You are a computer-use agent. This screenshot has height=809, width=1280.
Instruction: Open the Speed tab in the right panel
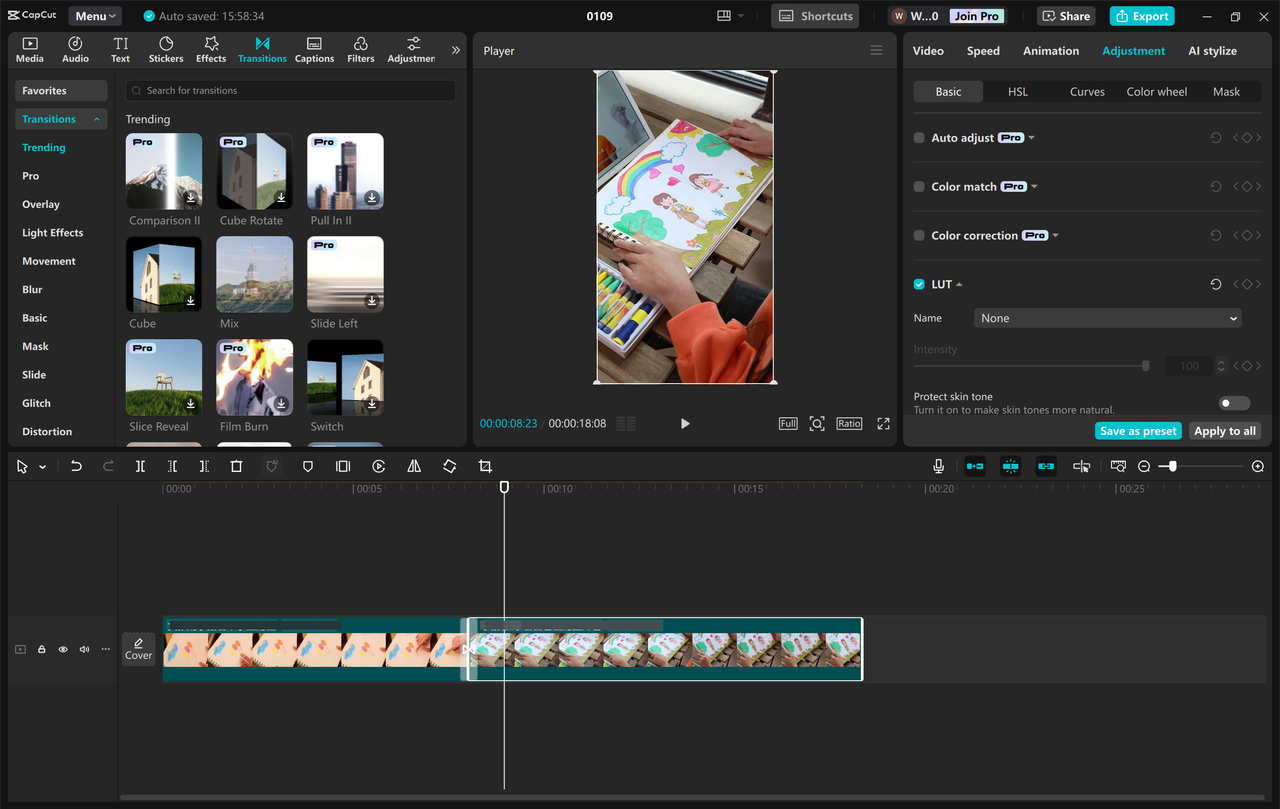983,50
